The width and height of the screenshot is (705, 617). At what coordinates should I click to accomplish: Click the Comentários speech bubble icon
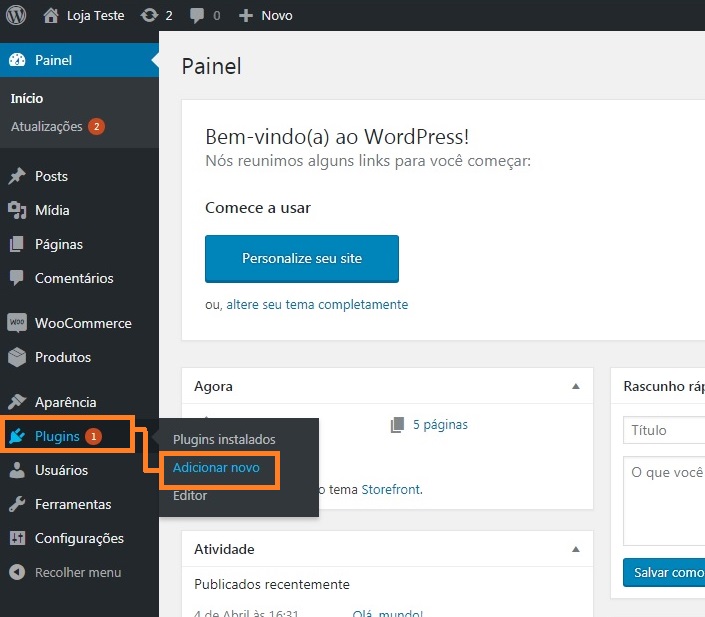coord(17,278)
